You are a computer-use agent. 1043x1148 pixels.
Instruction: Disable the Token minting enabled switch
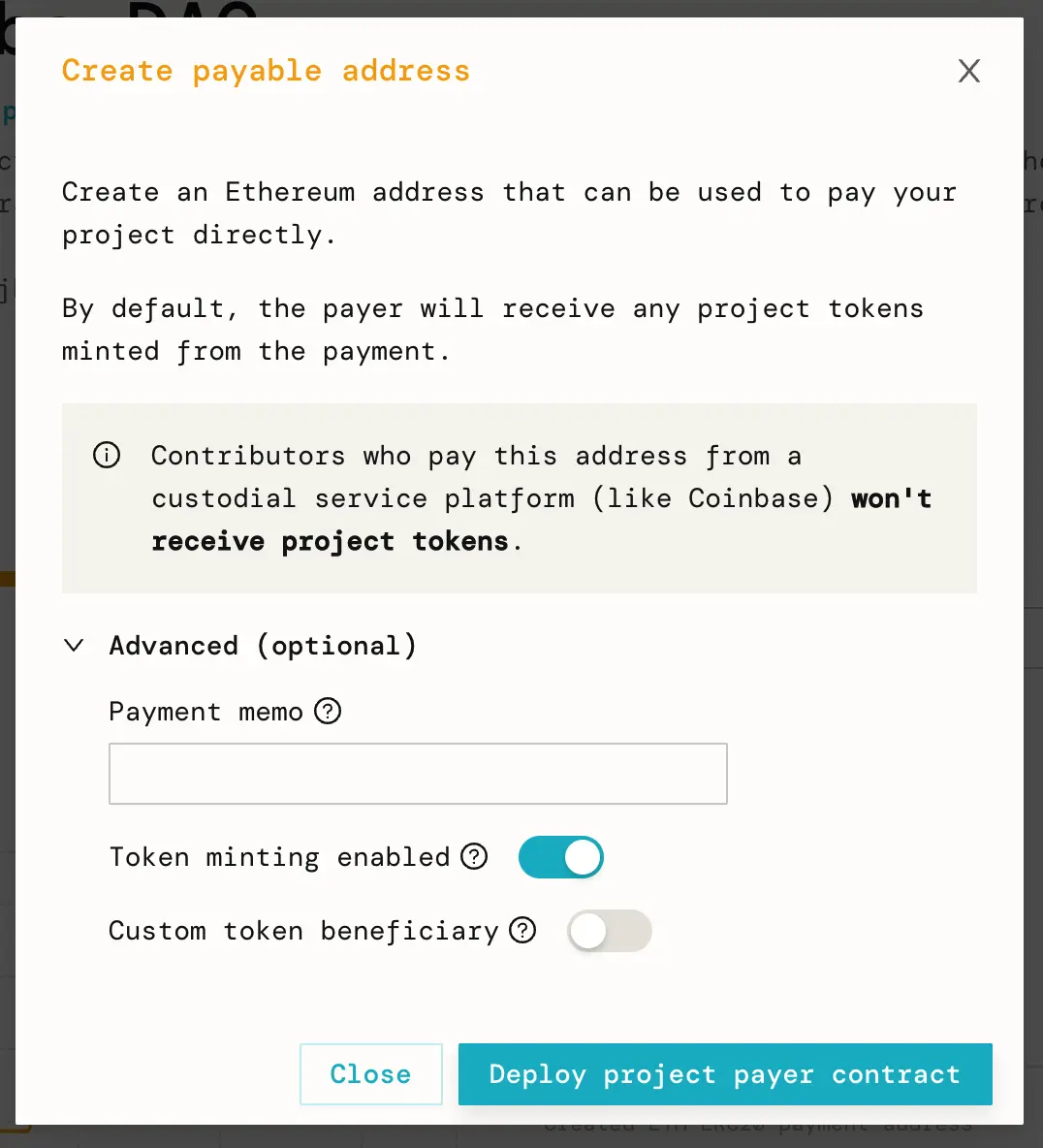[561, 858]
